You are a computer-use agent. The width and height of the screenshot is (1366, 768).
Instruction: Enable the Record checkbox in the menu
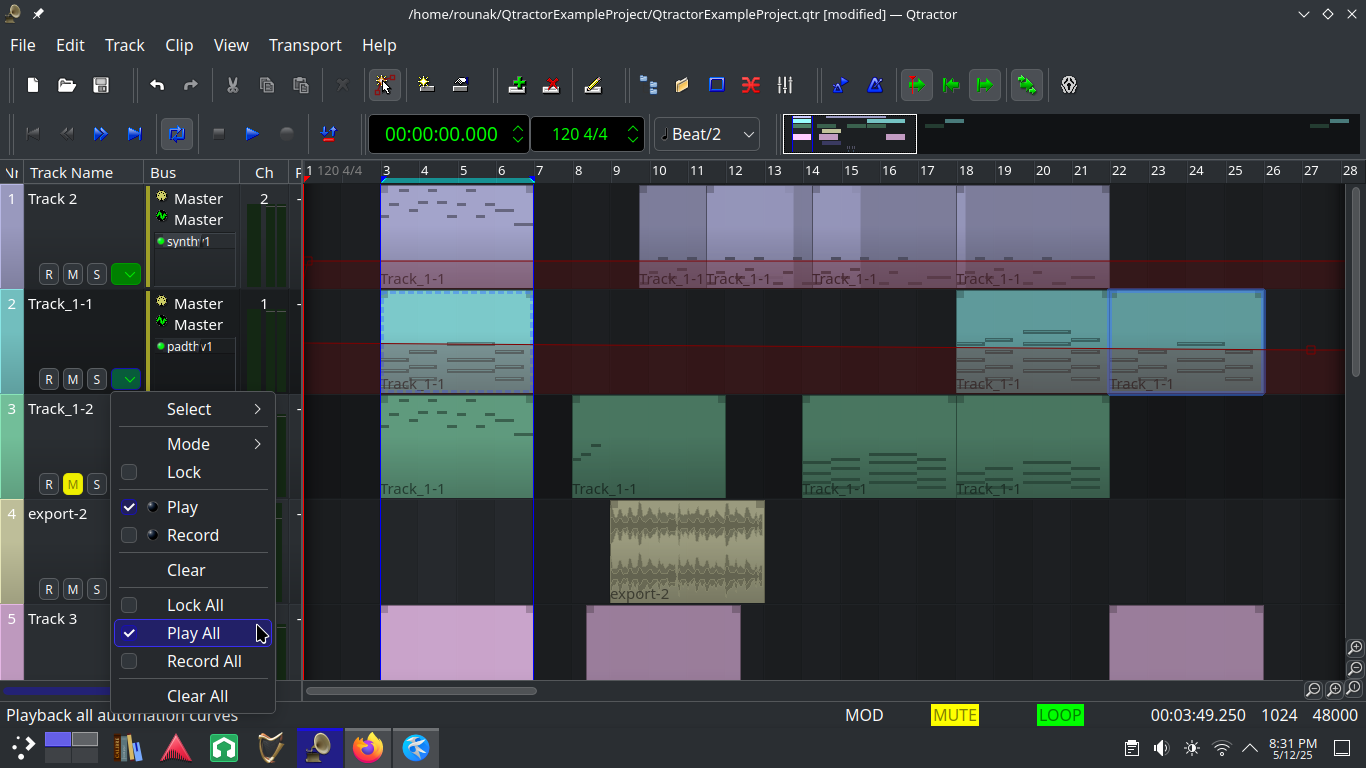coord(129,535)
